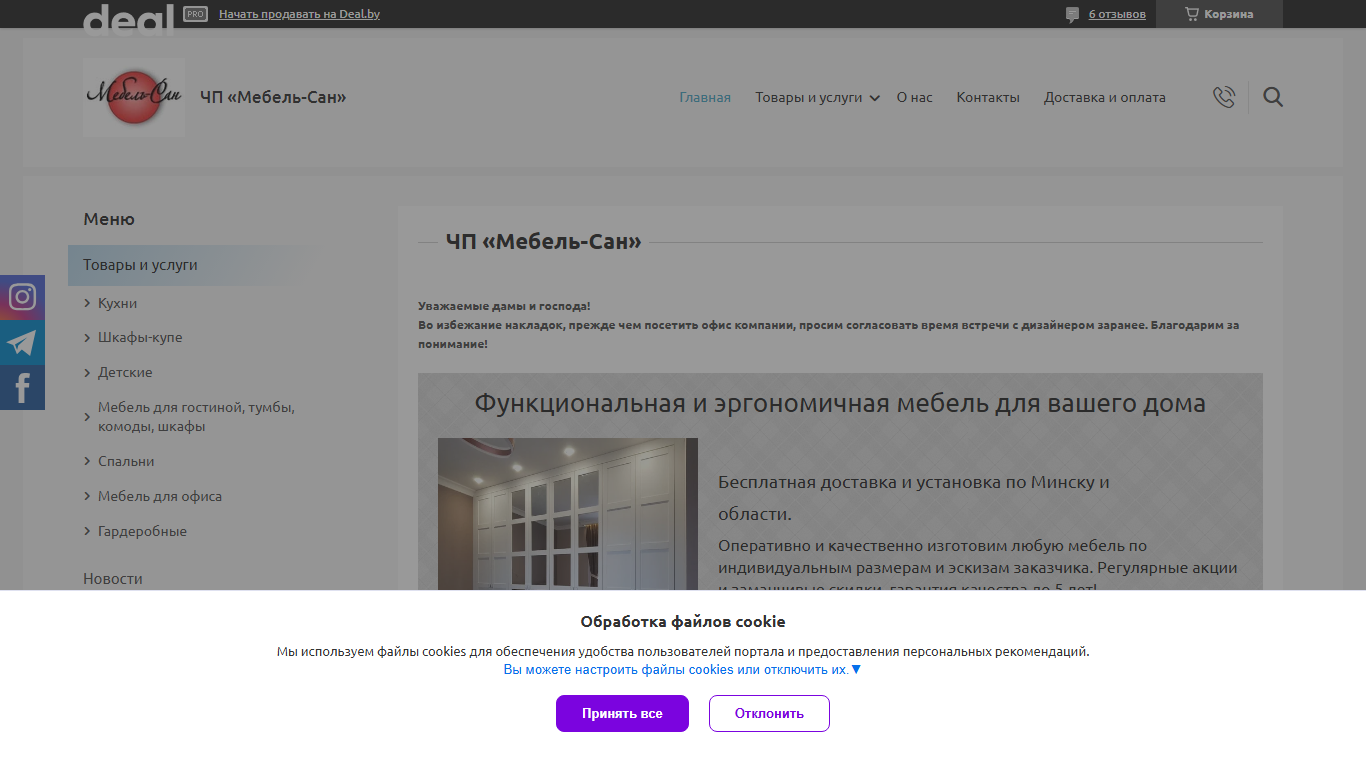Click the Меню sidebar heading
The height and width of the screenshot is (768, 1366).
pyautogui.click(x=109, y=219)
